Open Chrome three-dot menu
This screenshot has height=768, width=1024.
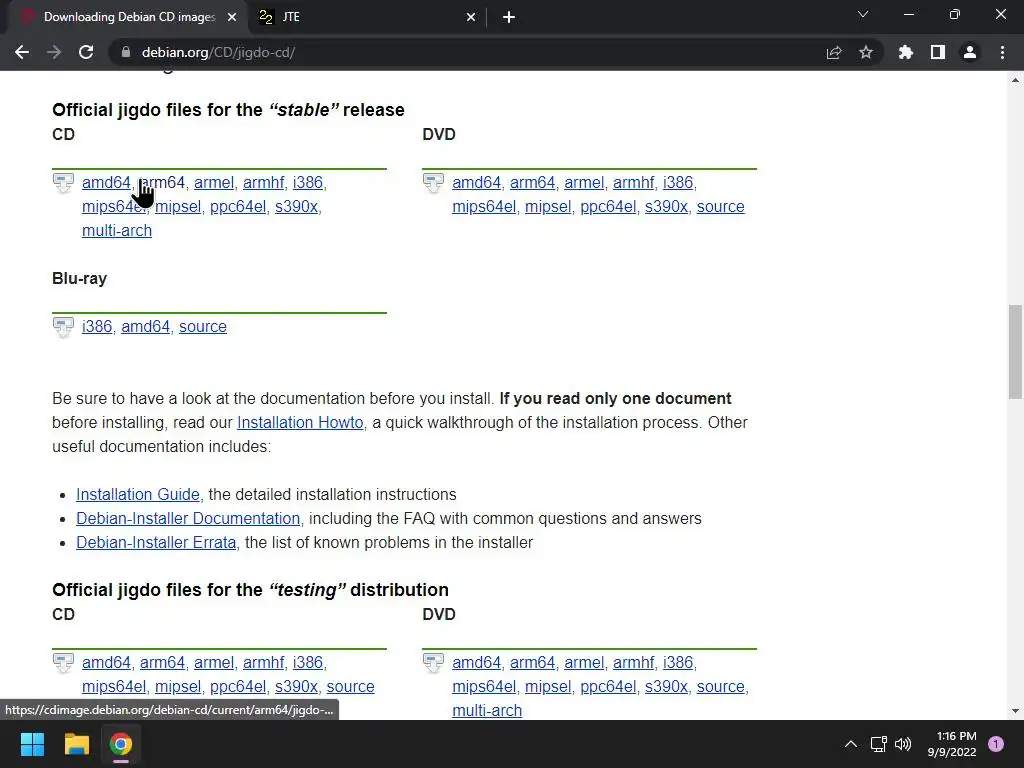1002,52
